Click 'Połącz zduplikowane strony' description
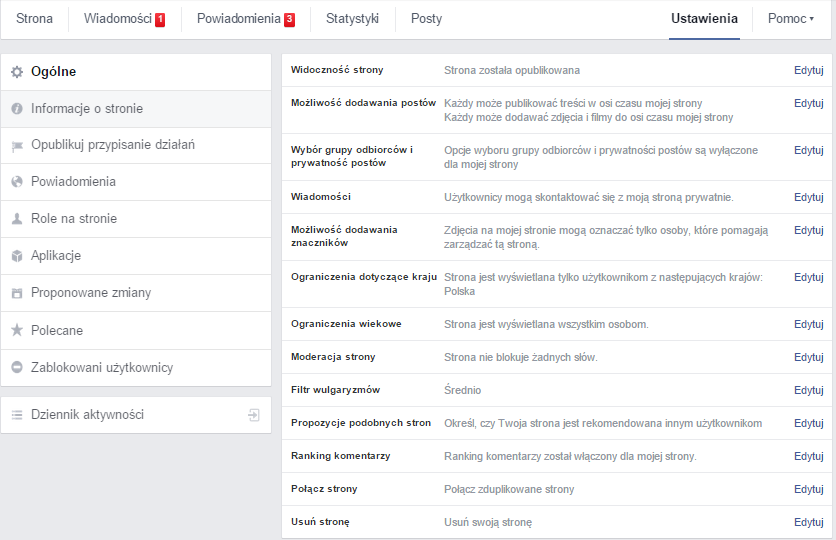 point(509,489)
